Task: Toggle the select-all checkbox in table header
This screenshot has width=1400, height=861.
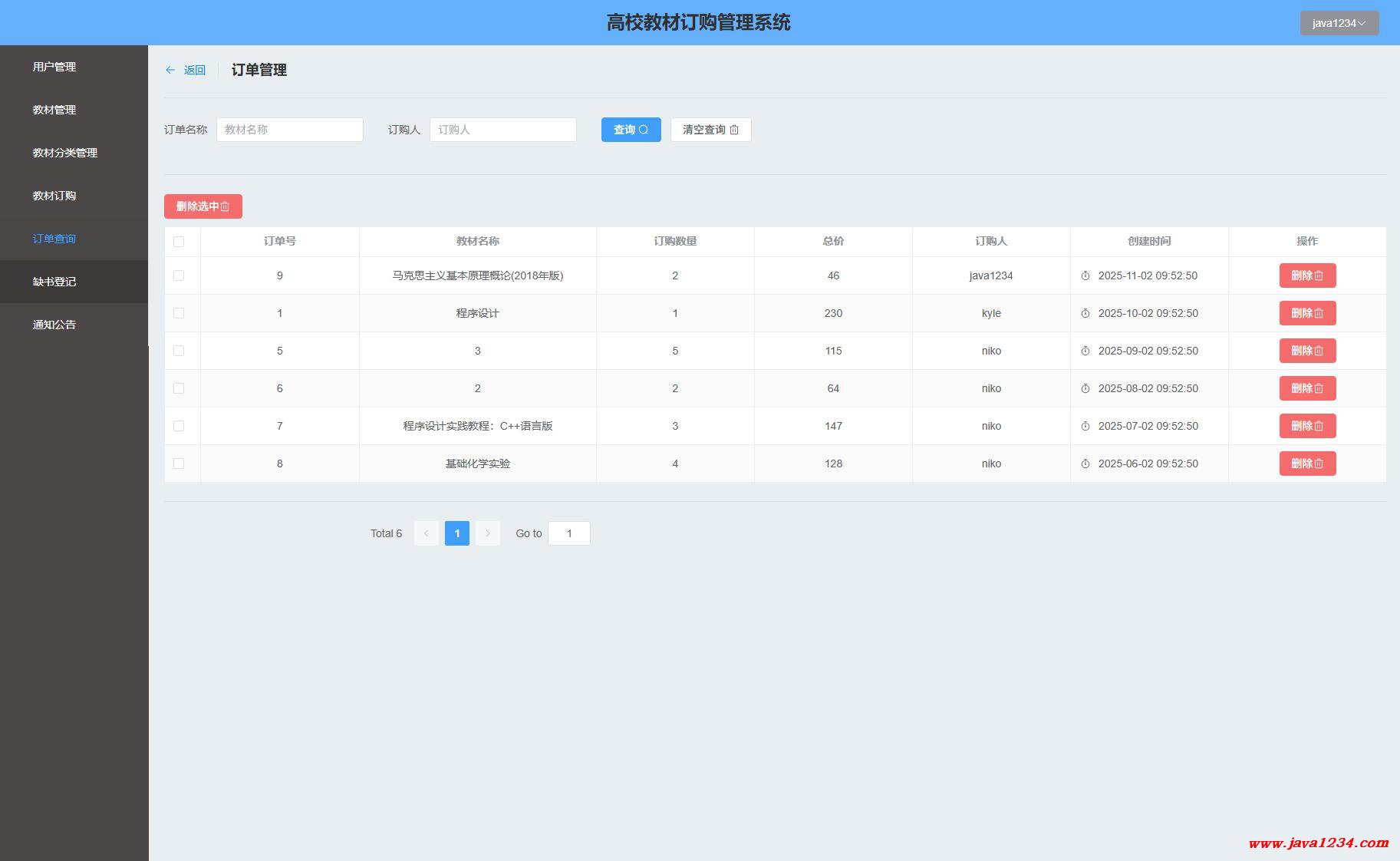Action: (179, 242)
